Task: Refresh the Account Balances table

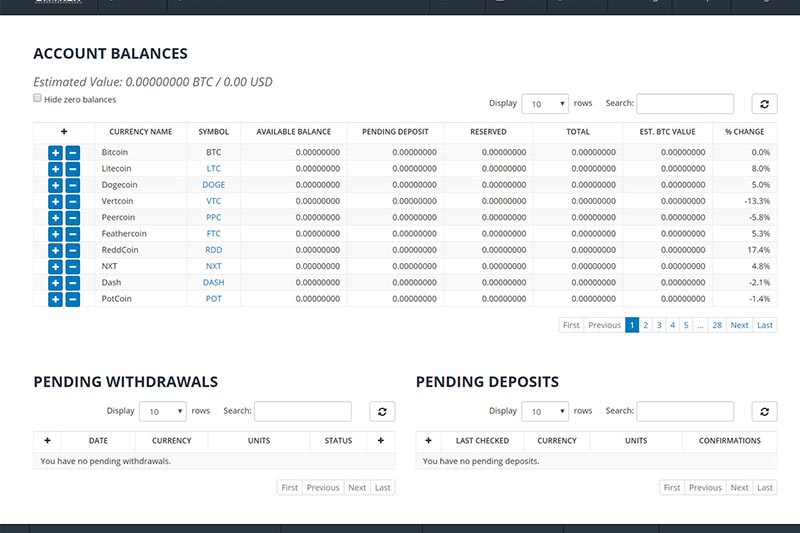Action: click(763, 104)
